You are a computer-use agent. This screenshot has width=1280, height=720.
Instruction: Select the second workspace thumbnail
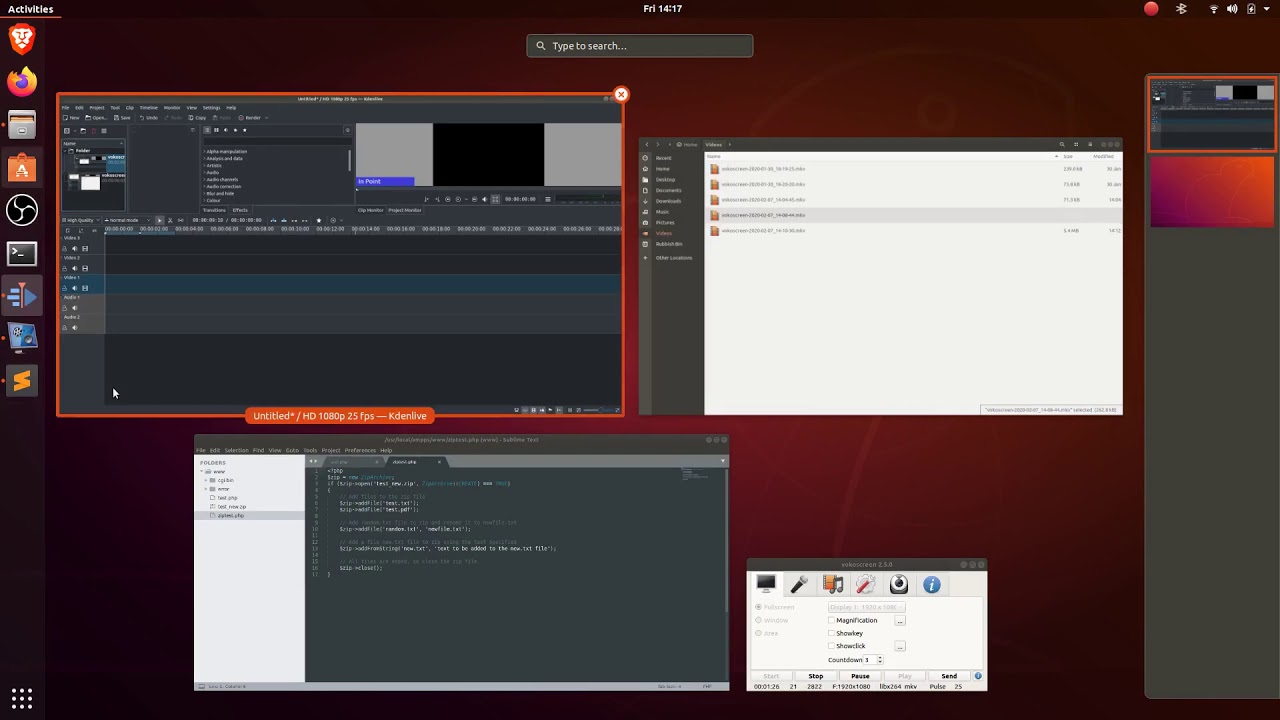point(1213,192)
